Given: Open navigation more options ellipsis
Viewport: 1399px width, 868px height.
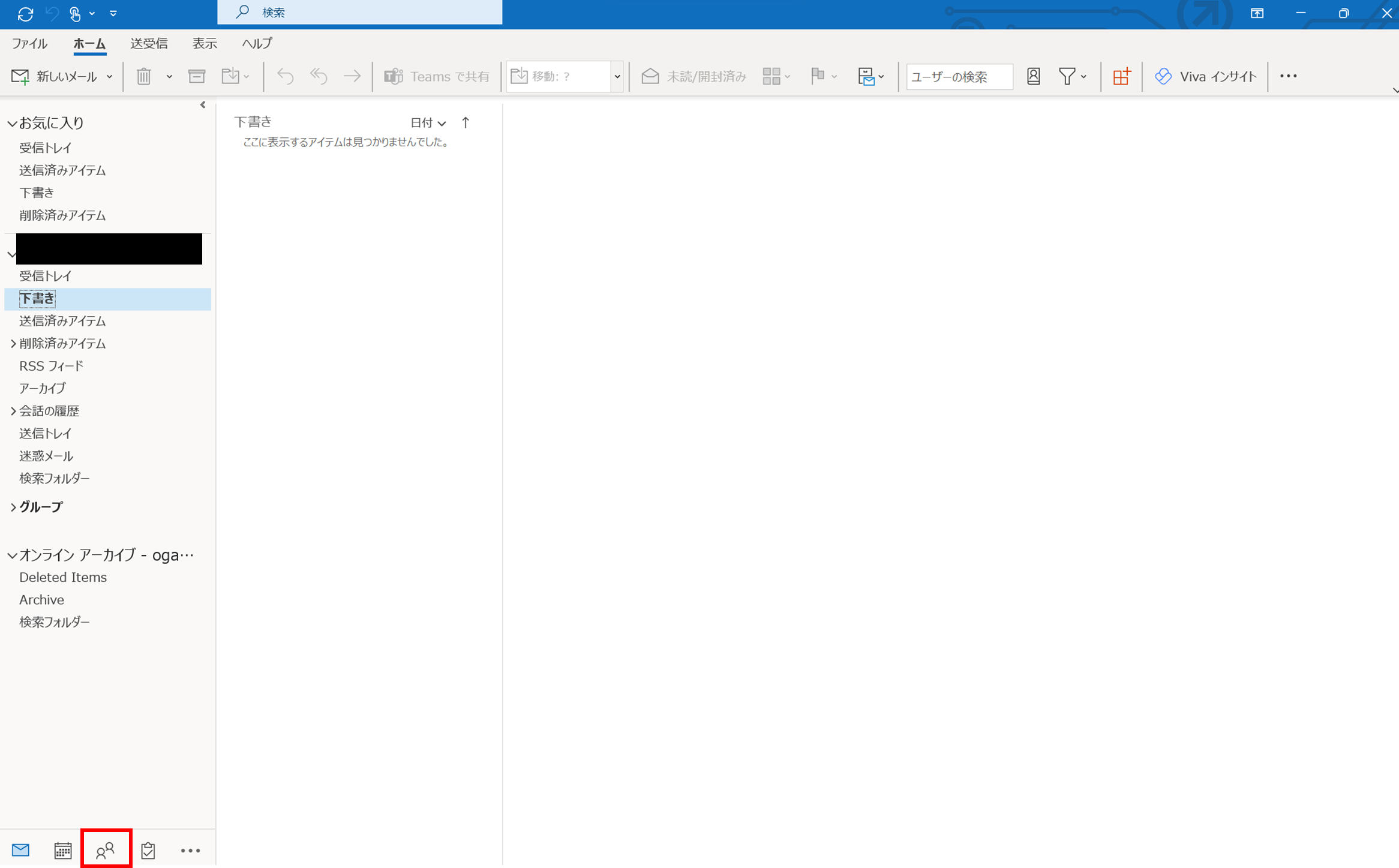Looking at the screenshot, I should tap(190, 850).
